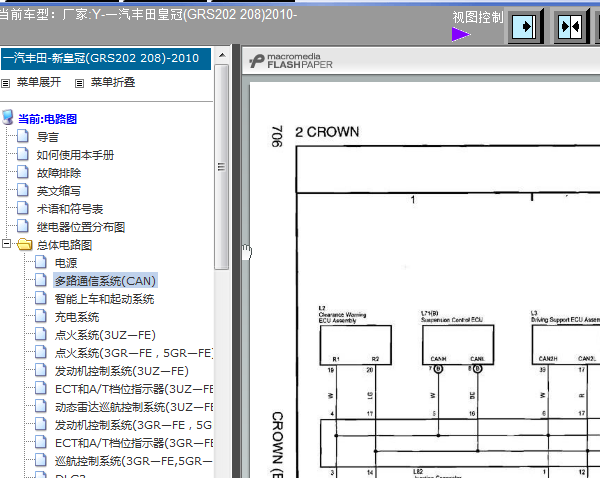Expand all menus with 菜单展开

pyautogui.click(x=39, y=82)
